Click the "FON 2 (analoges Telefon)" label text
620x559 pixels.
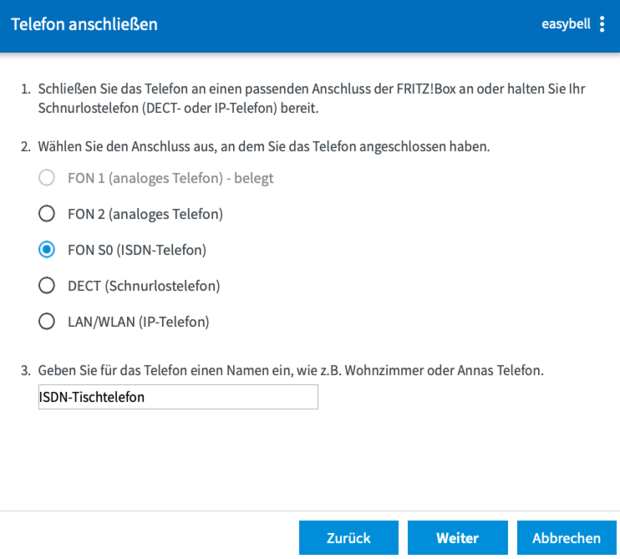pyautogui.click(x=144, y=214)
